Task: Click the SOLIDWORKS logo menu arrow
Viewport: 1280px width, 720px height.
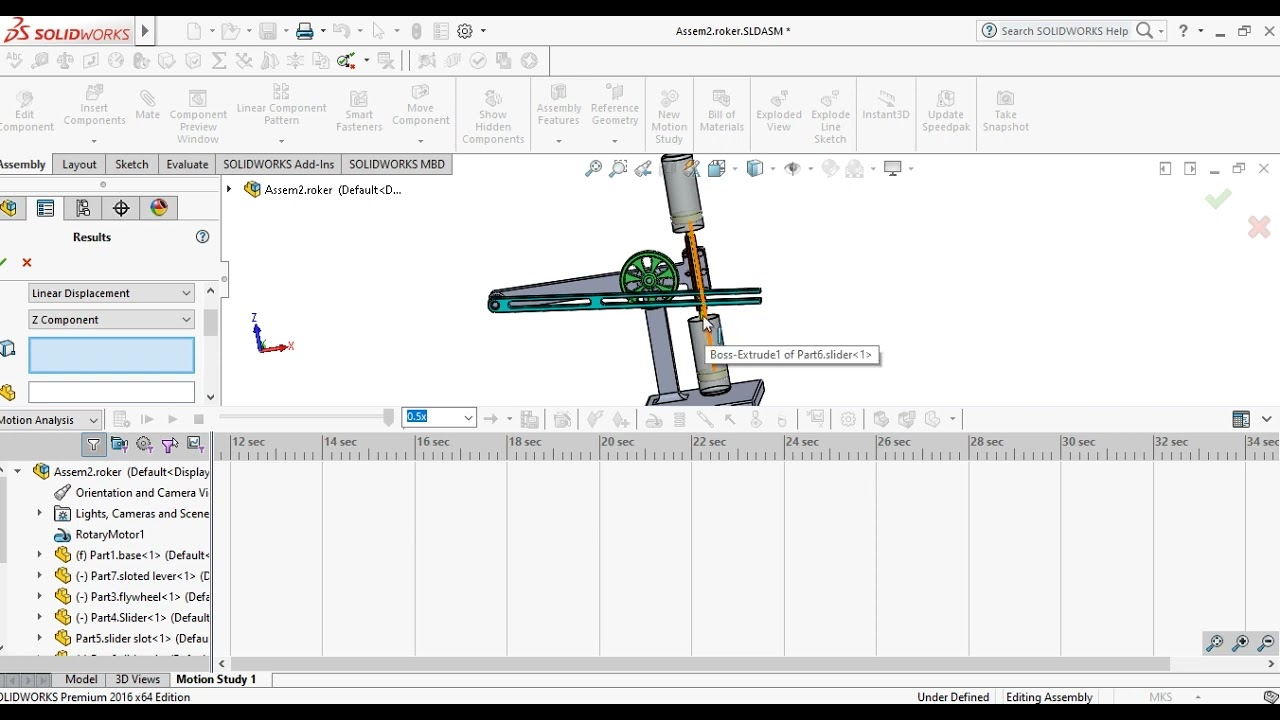Action: point(145,31)
